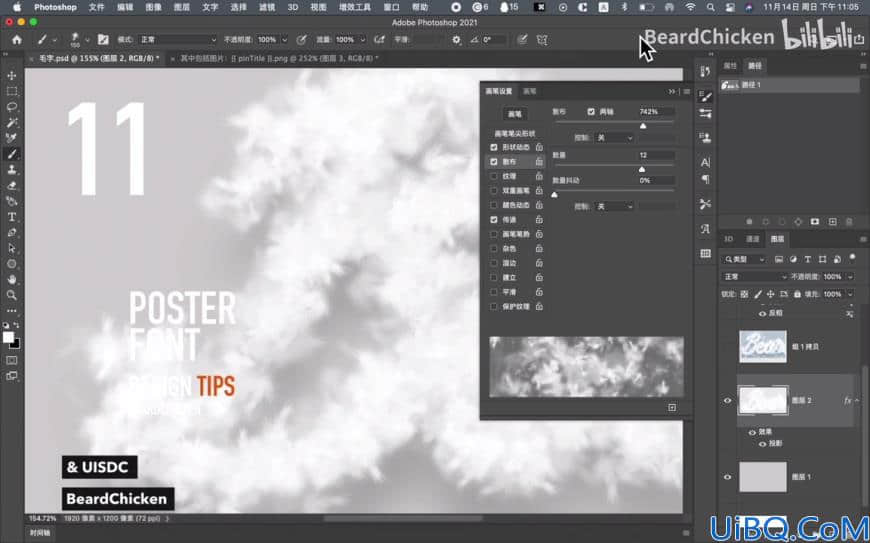Open layer filter 类型 dropdown
Viewport: 870px width, 543px height.
click(745, 259)
